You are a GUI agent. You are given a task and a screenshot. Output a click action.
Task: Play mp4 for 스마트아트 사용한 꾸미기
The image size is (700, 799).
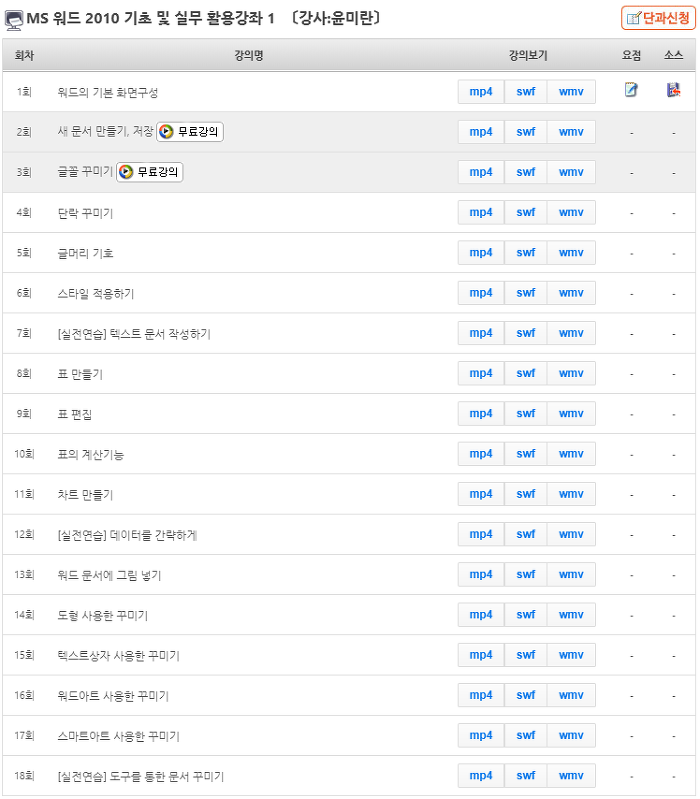(x=481, y=736)
